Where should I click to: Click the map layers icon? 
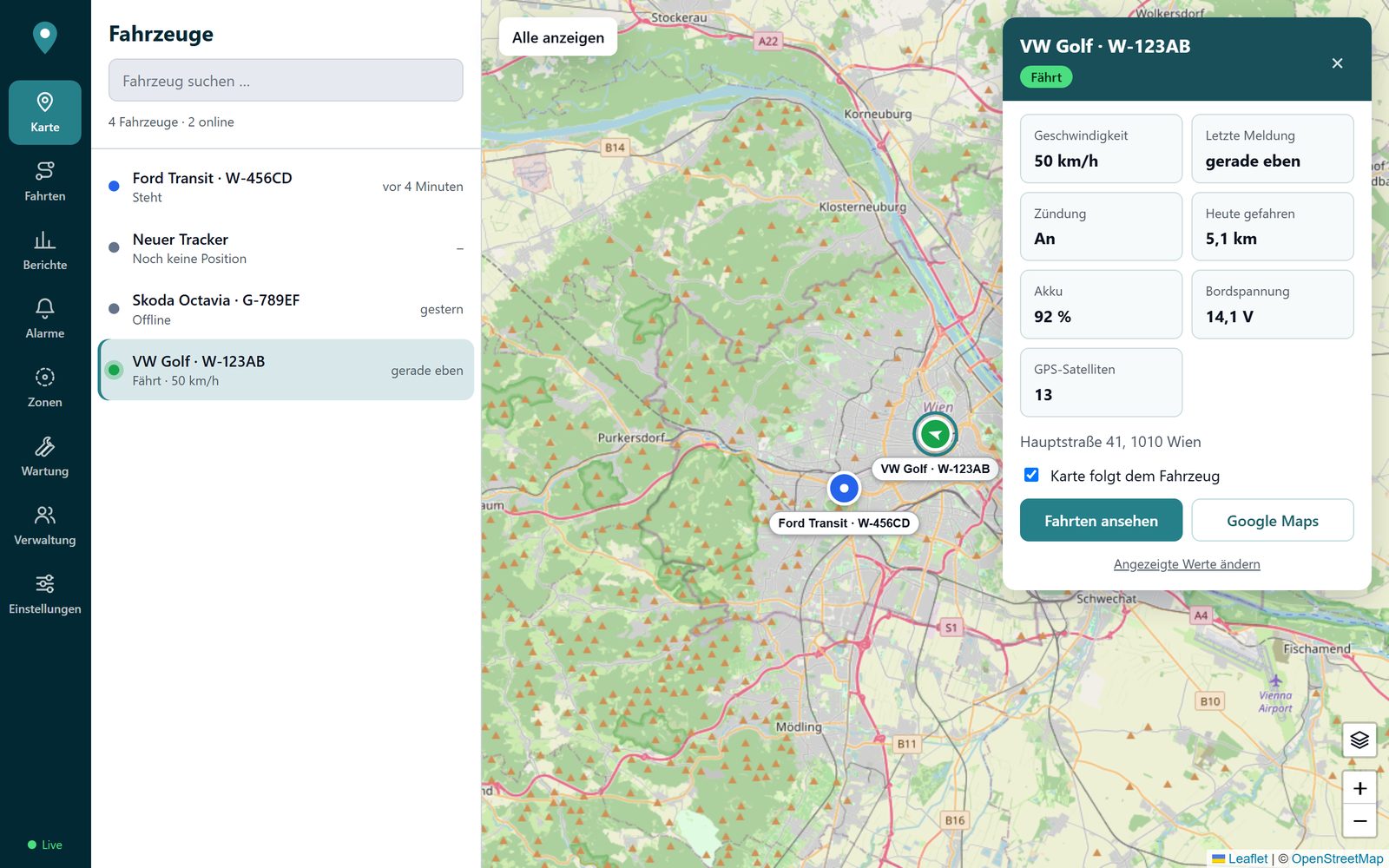click(1359, 740)
